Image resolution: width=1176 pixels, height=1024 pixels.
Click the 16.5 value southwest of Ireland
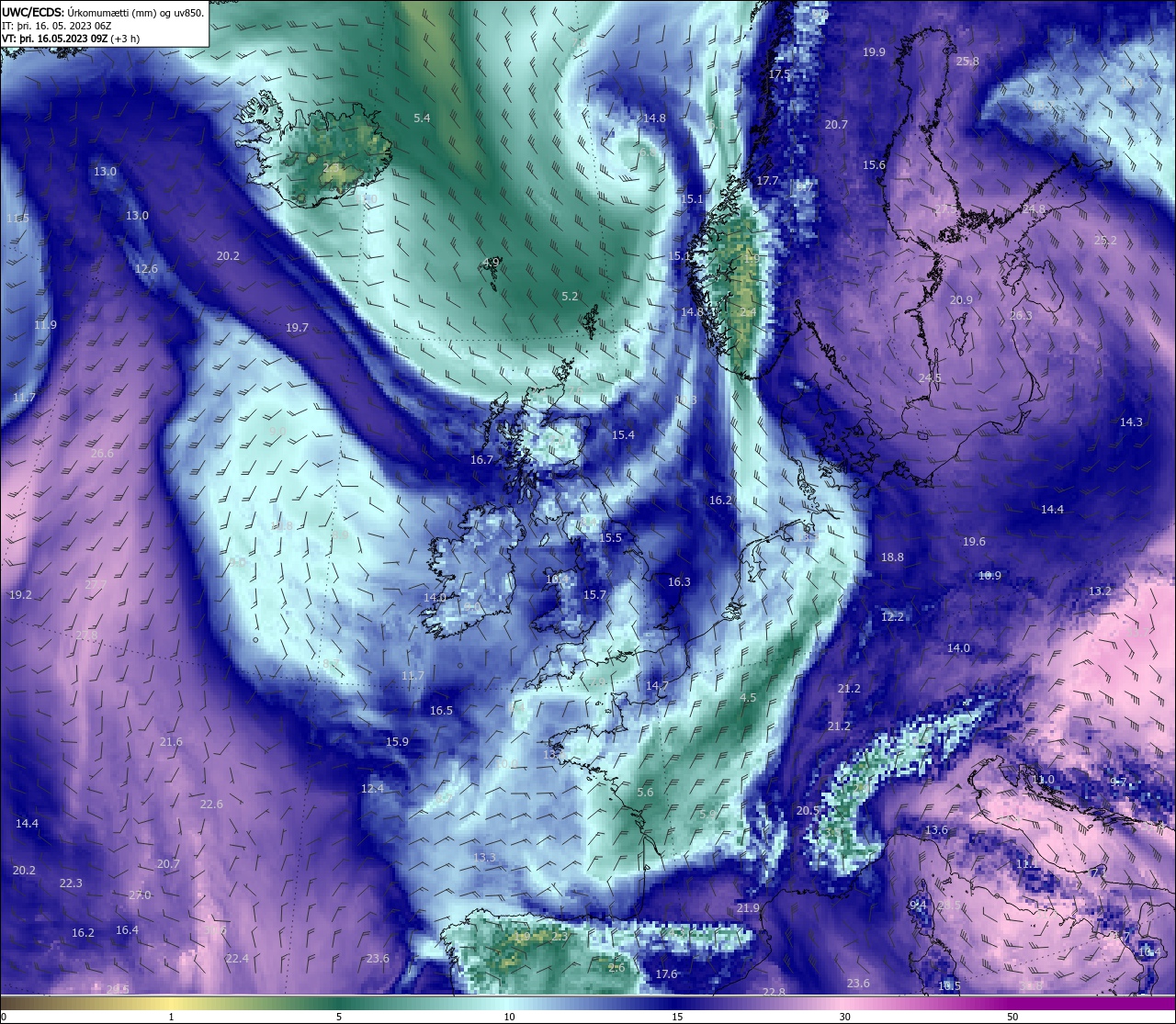pyautogui.click(x=441, y=711)
